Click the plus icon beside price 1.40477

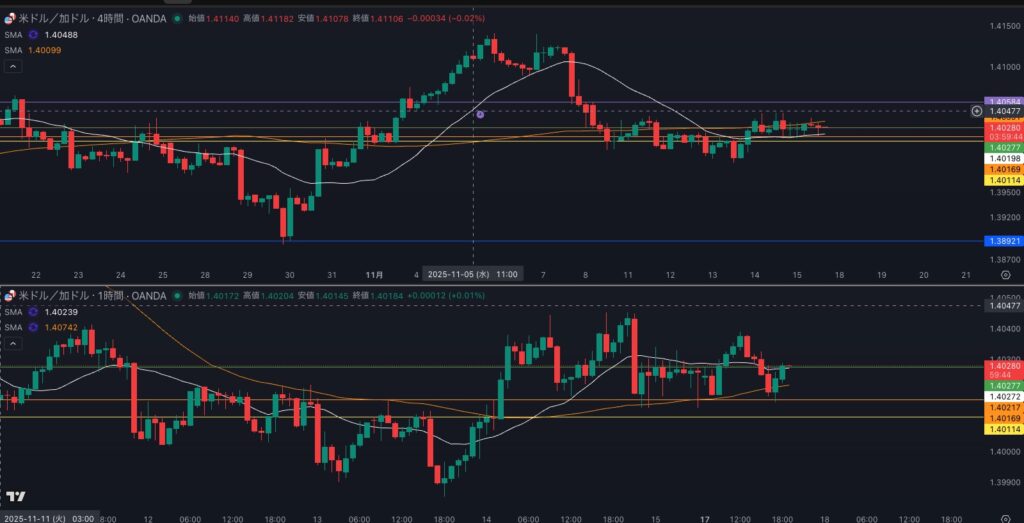coord(976,111)
